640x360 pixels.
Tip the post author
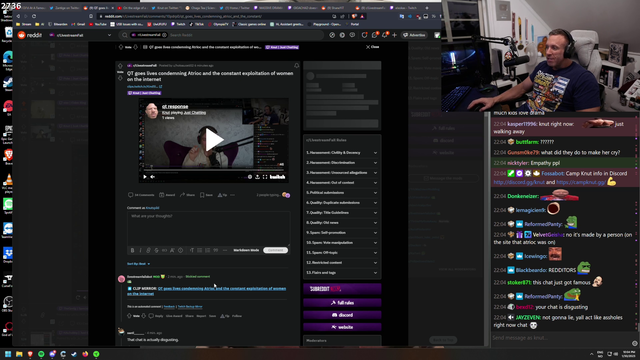tap(222, 195)
